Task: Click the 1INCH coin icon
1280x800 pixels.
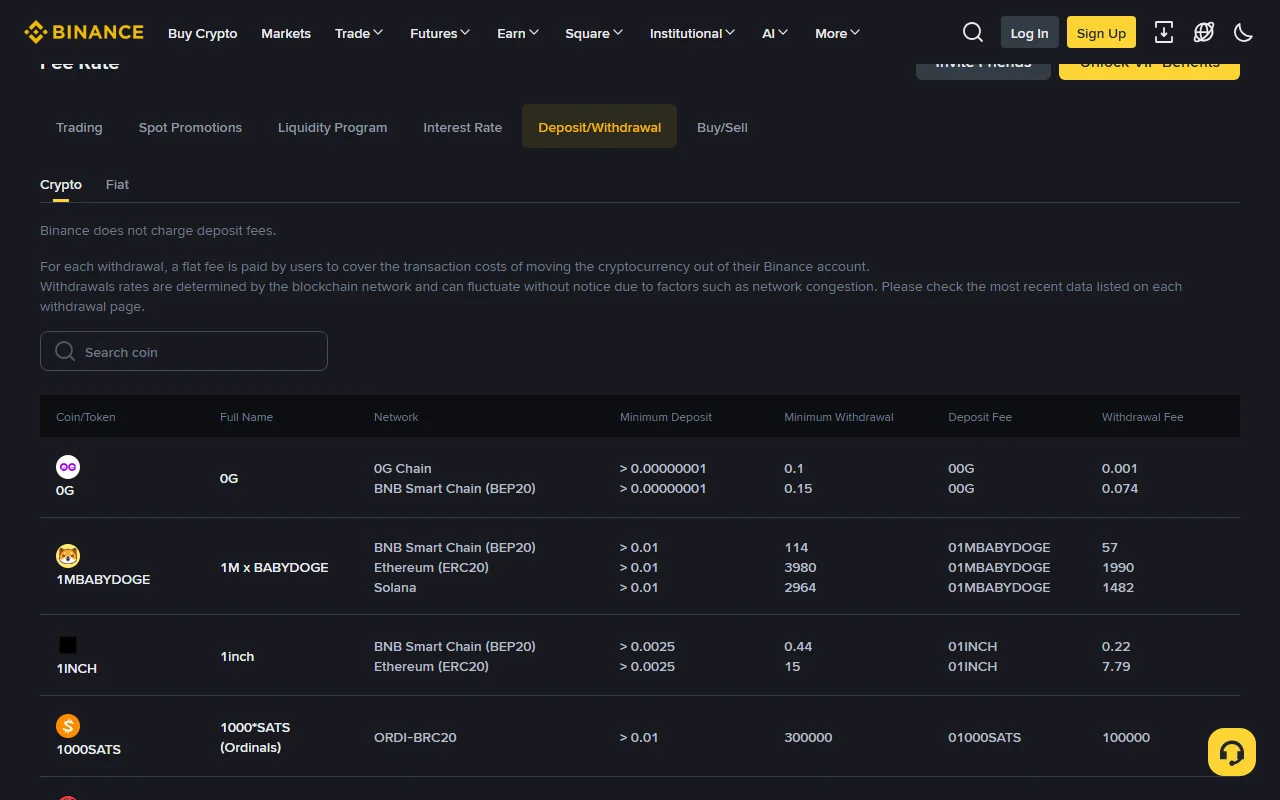Action: click(x=68, y=645)
